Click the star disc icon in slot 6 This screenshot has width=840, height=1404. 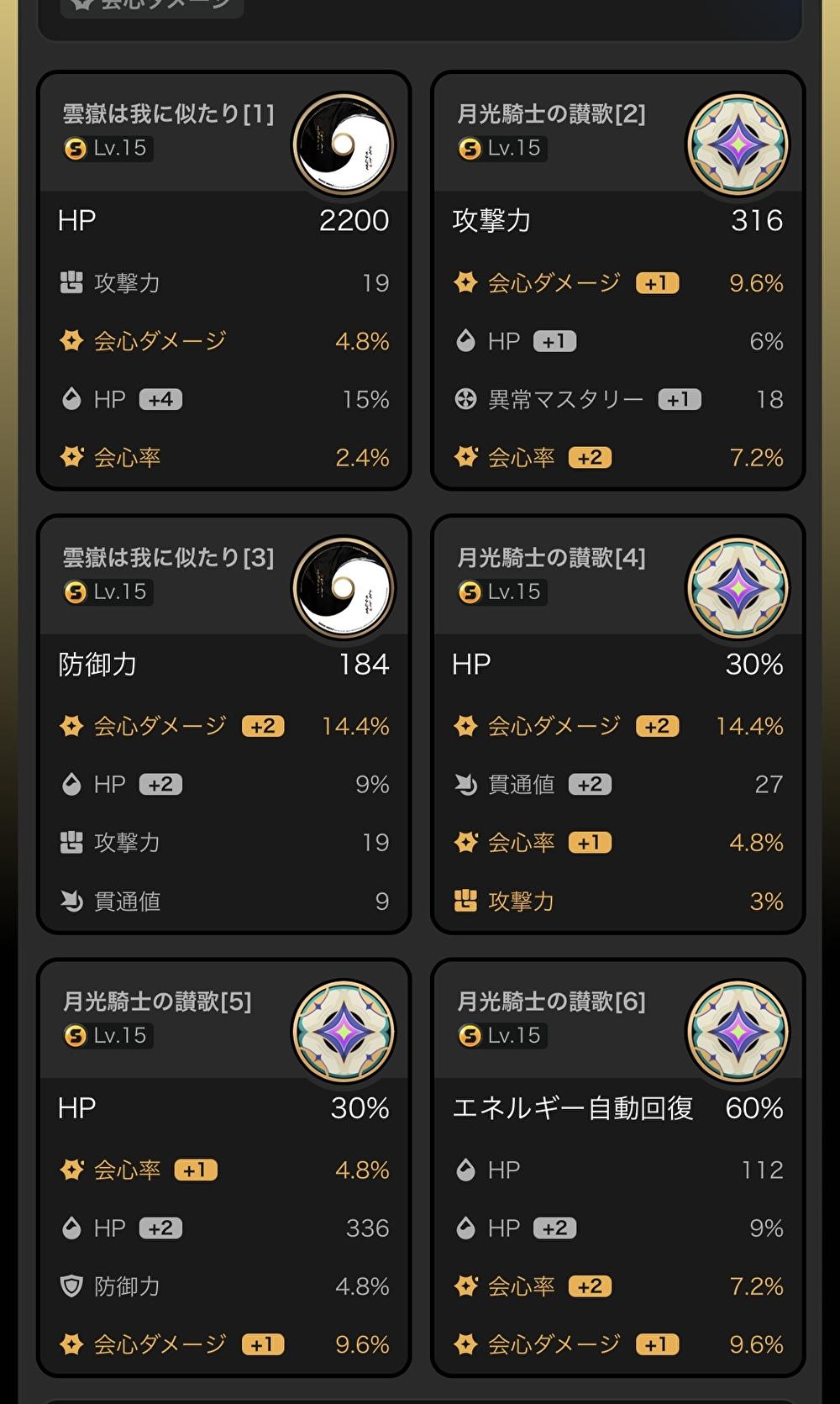click(738, 1032)
